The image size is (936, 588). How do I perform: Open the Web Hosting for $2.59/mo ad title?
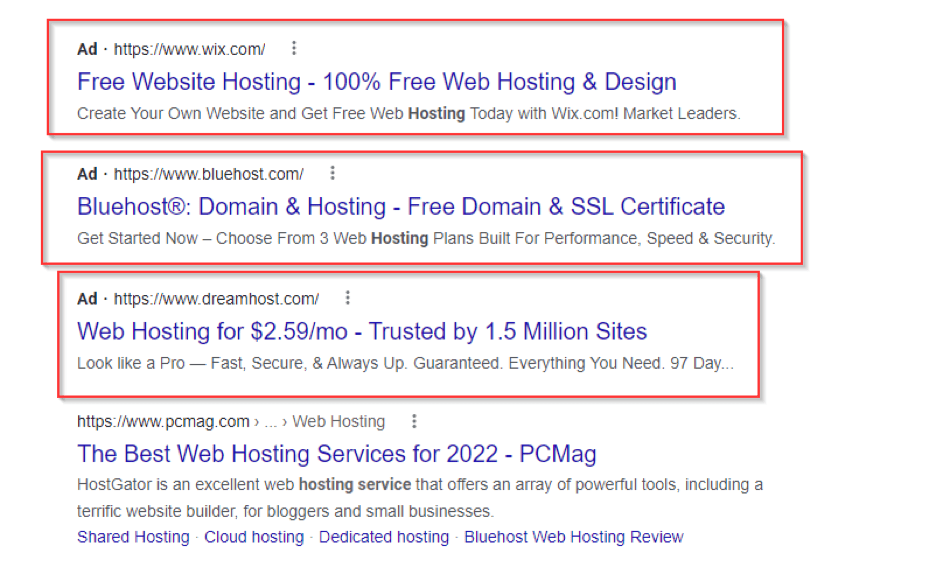click(x=362, y=331)
